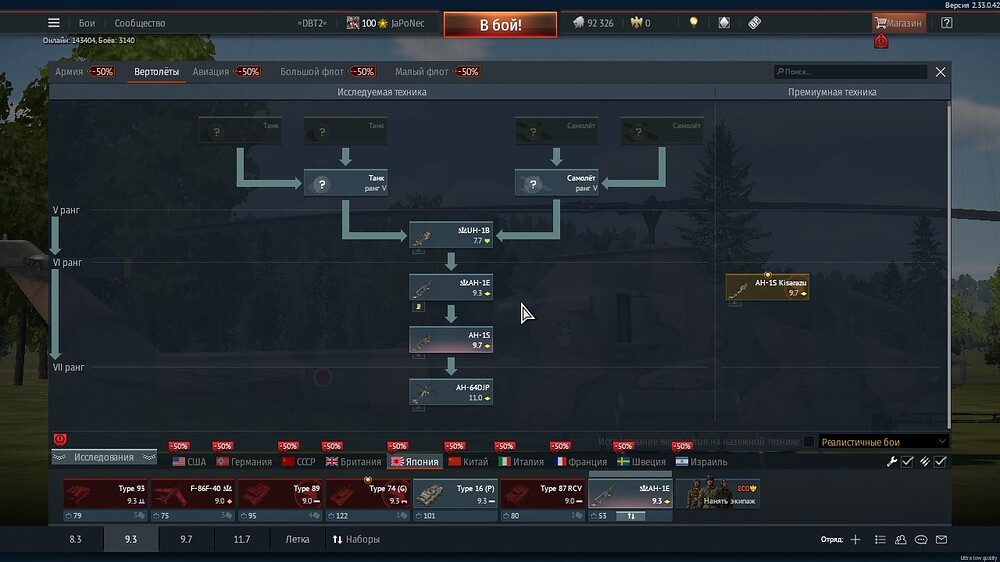Toggle the auto-repair wrench checkbox

[907, 461]
